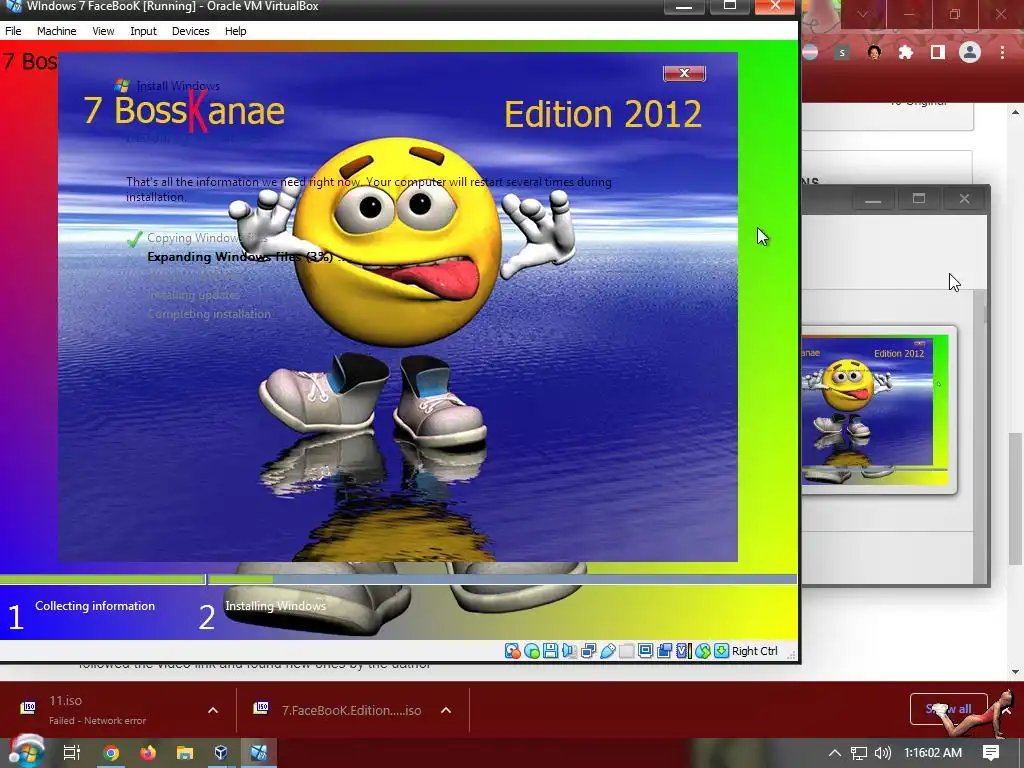Open the Chrome three-dot menu
The height and width of the screenshot is (768, 1024).
coord(1002,52)
